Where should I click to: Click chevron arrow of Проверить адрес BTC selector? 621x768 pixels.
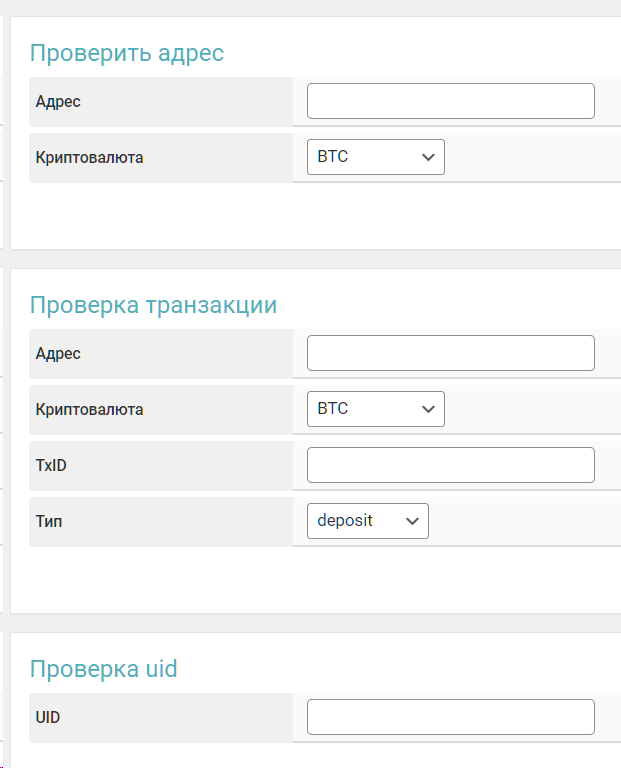[x=428, y=157]
